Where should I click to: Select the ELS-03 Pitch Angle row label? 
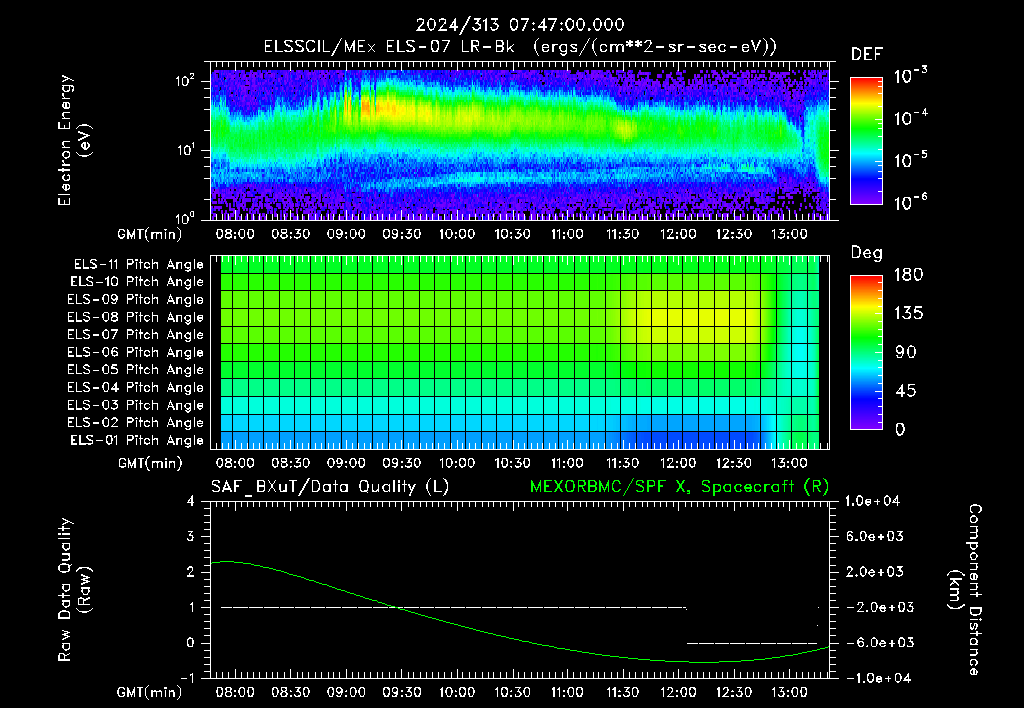coord(136,405)
